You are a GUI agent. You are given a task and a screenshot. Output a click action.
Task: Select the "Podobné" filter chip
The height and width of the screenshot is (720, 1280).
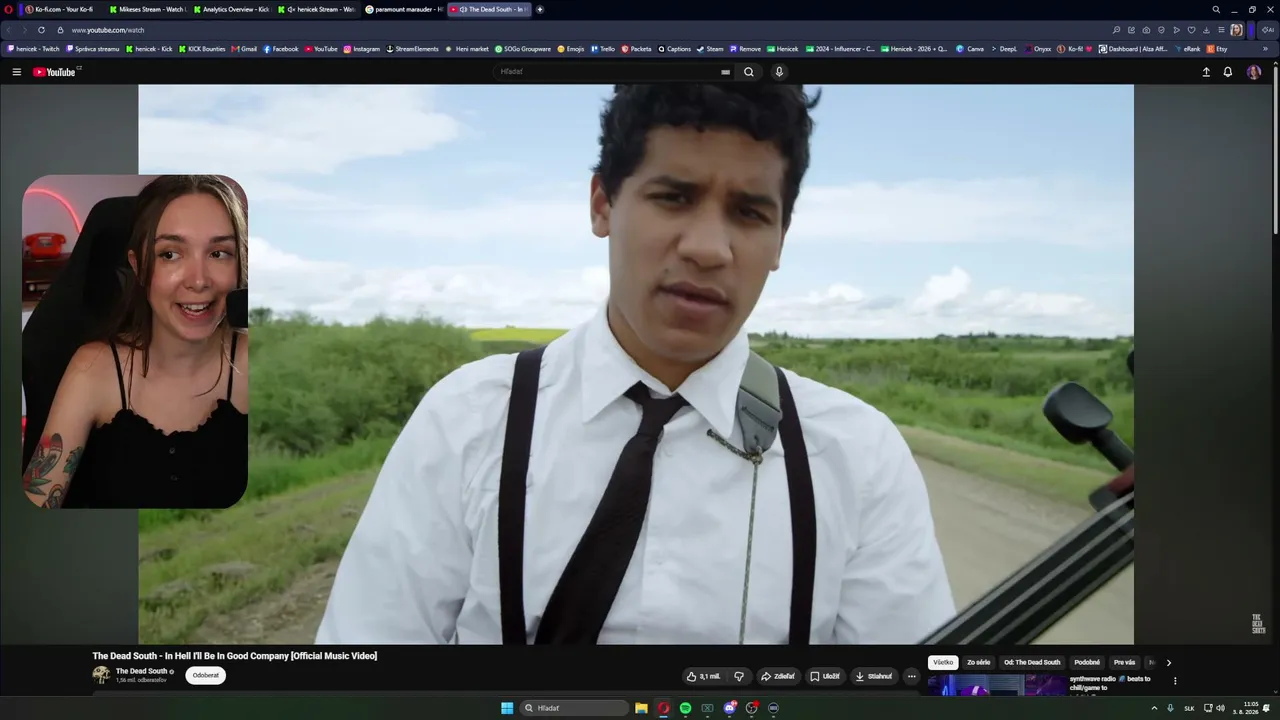[1087, 662]
